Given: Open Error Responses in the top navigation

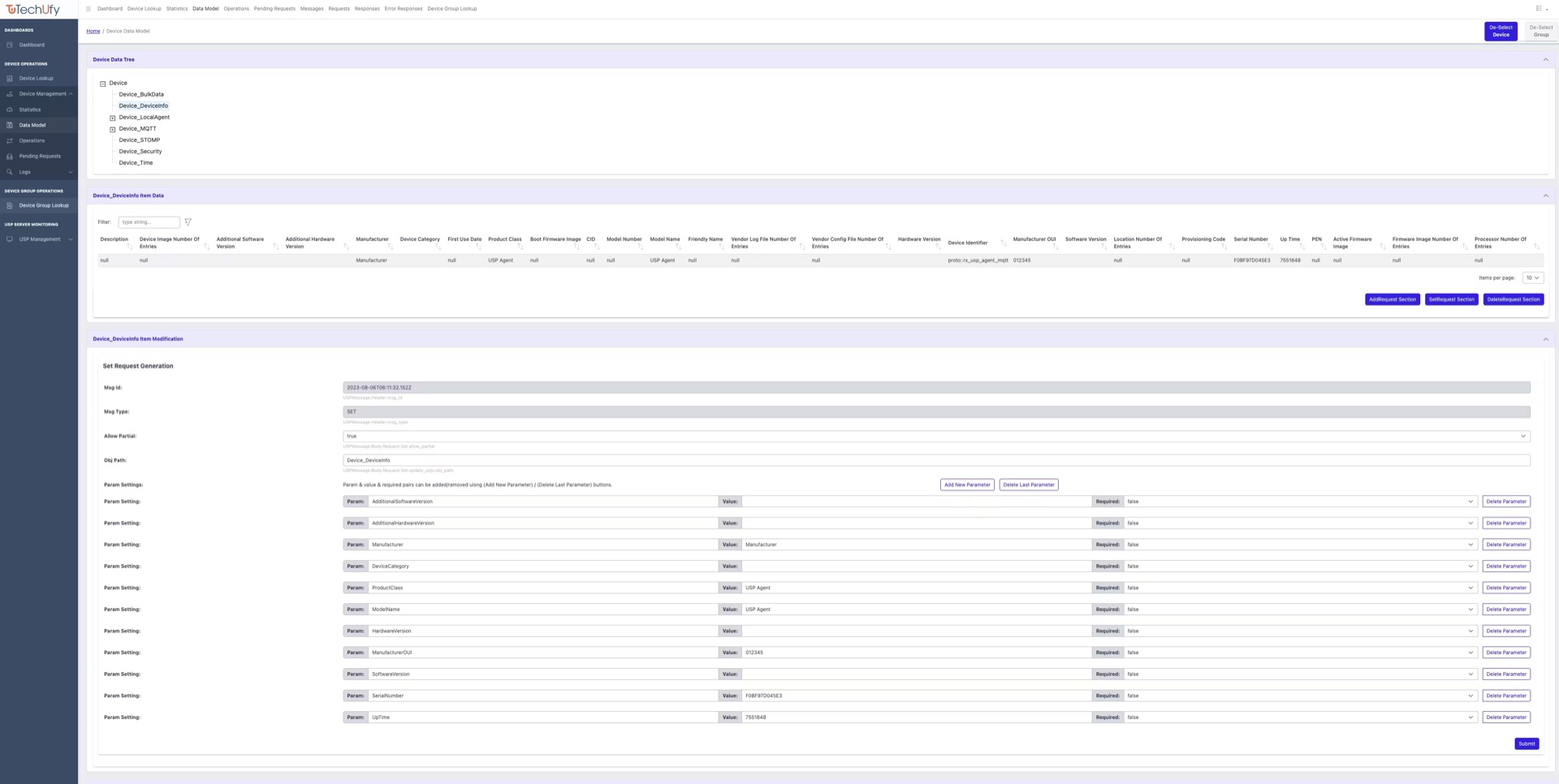Looking at the screenshot, I should tap(404, 9).
